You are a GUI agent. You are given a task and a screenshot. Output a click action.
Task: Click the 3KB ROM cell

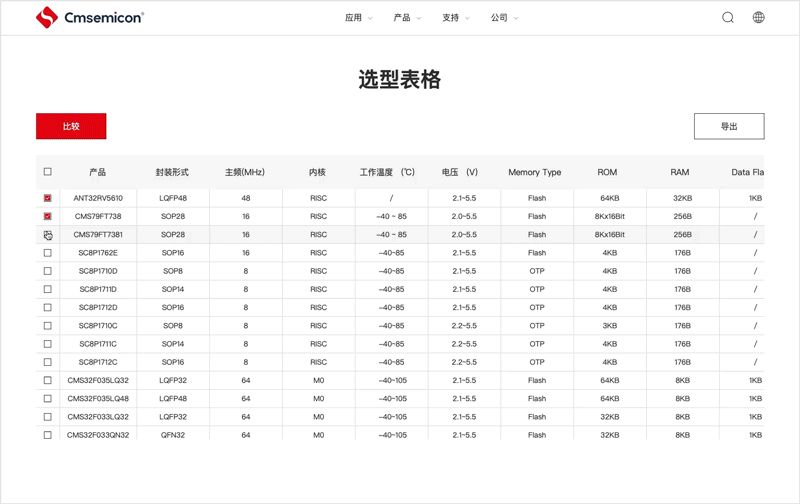(610, 325)
